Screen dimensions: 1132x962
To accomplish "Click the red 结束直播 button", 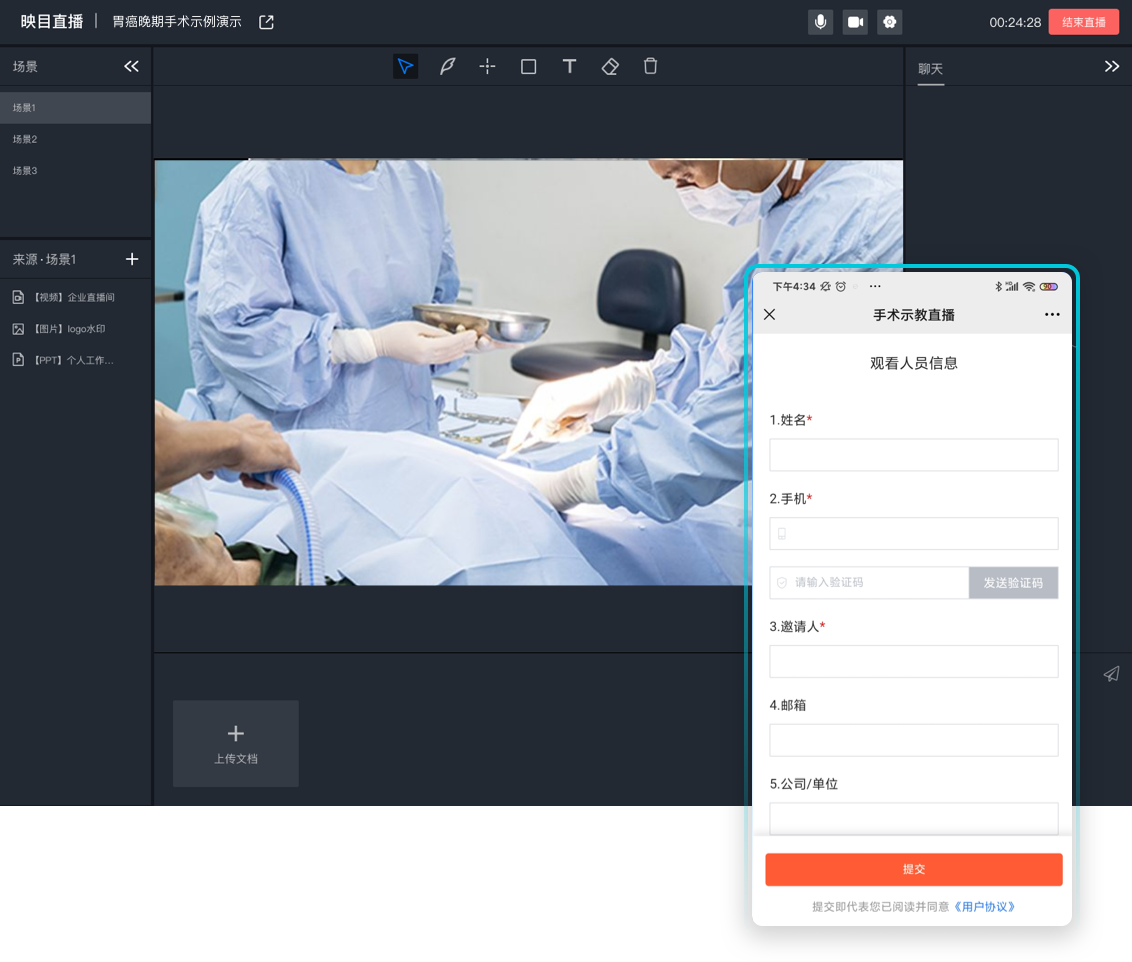I will coord(1083,22).
